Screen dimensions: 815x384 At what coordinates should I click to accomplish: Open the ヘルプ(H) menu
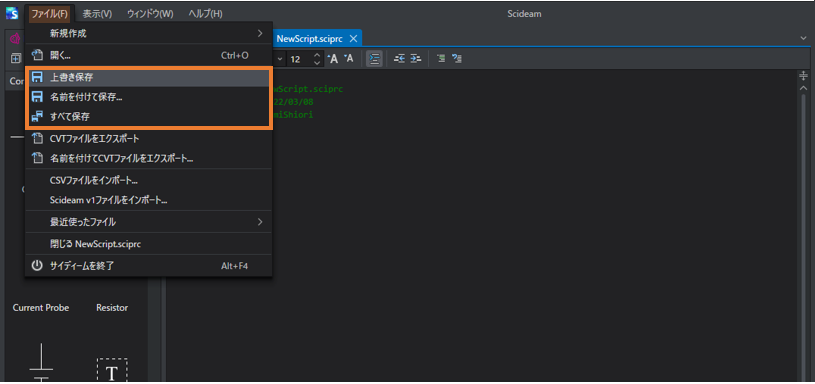(205, 14)
